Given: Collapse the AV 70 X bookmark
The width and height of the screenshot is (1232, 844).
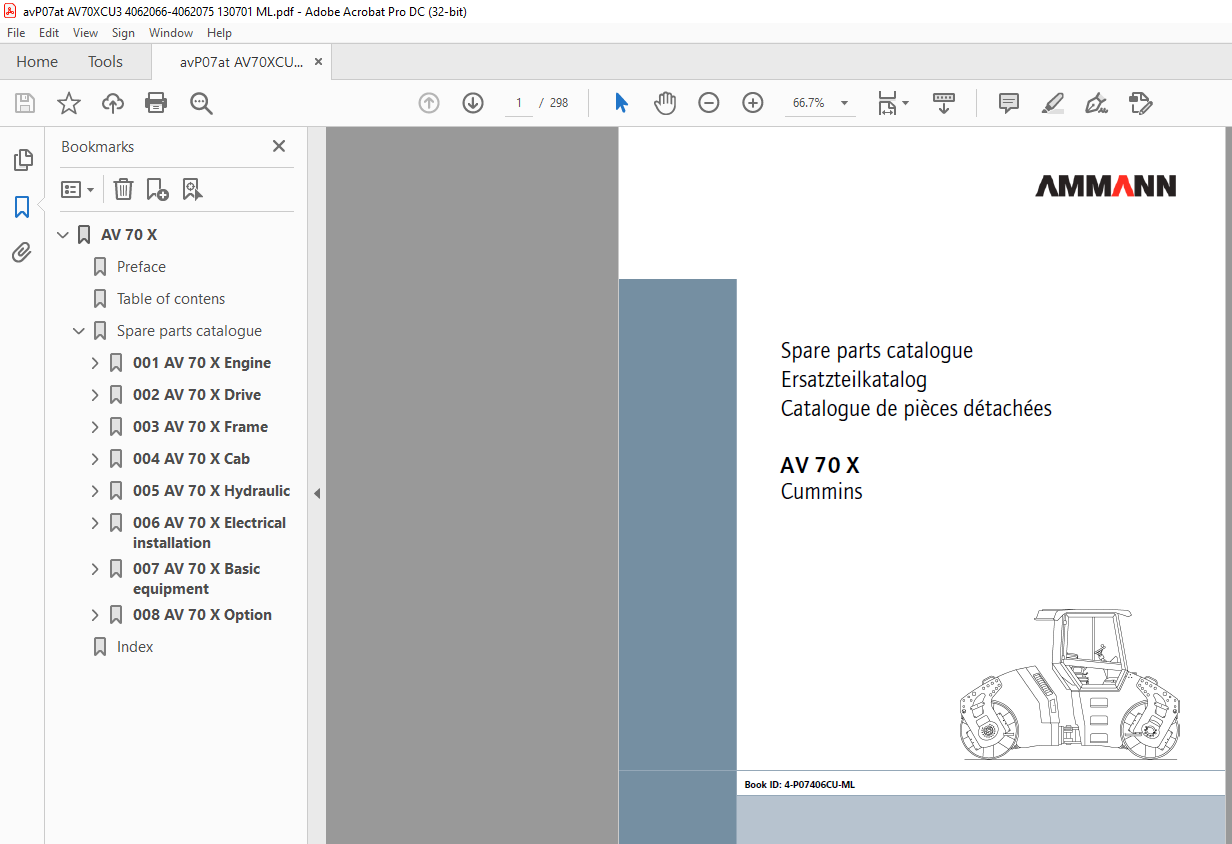Looking at the screenshot, I should pyautogui.click(x=64, y=235).
